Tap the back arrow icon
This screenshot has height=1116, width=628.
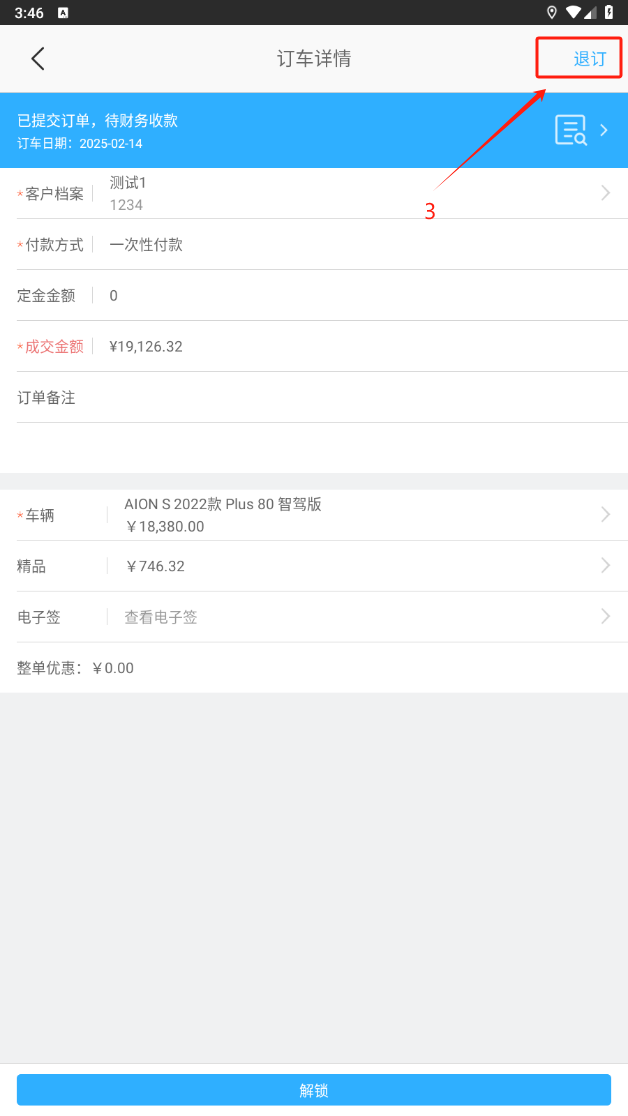[38, 58]
